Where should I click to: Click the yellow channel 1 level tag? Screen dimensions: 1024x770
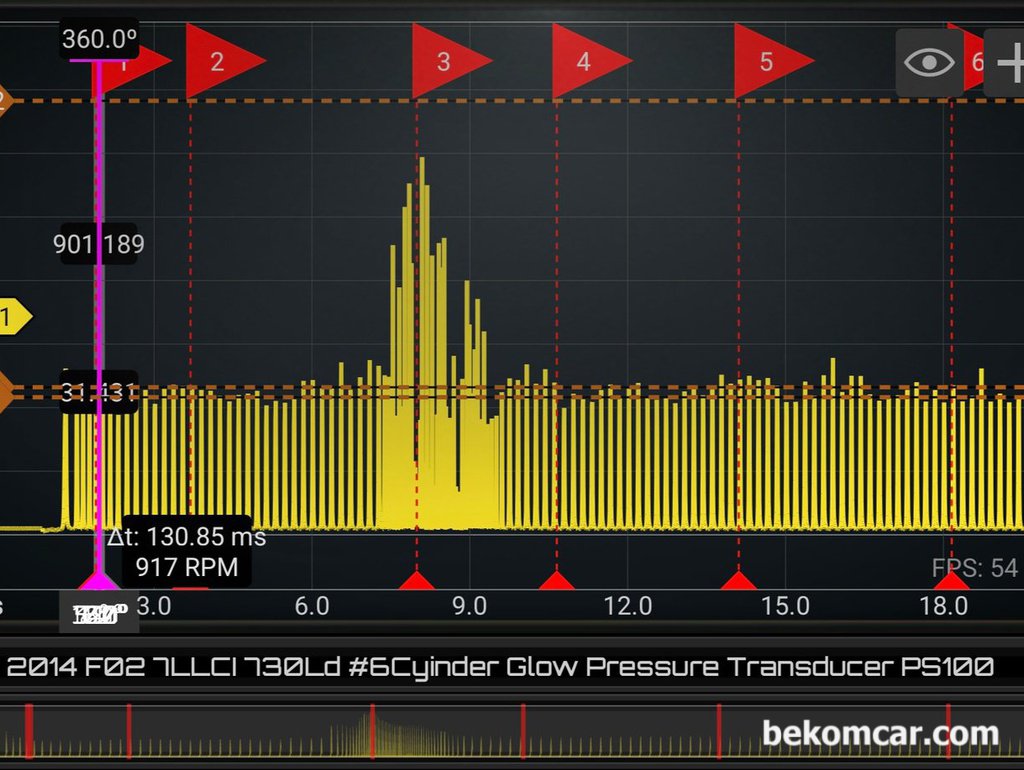[14, 317]
